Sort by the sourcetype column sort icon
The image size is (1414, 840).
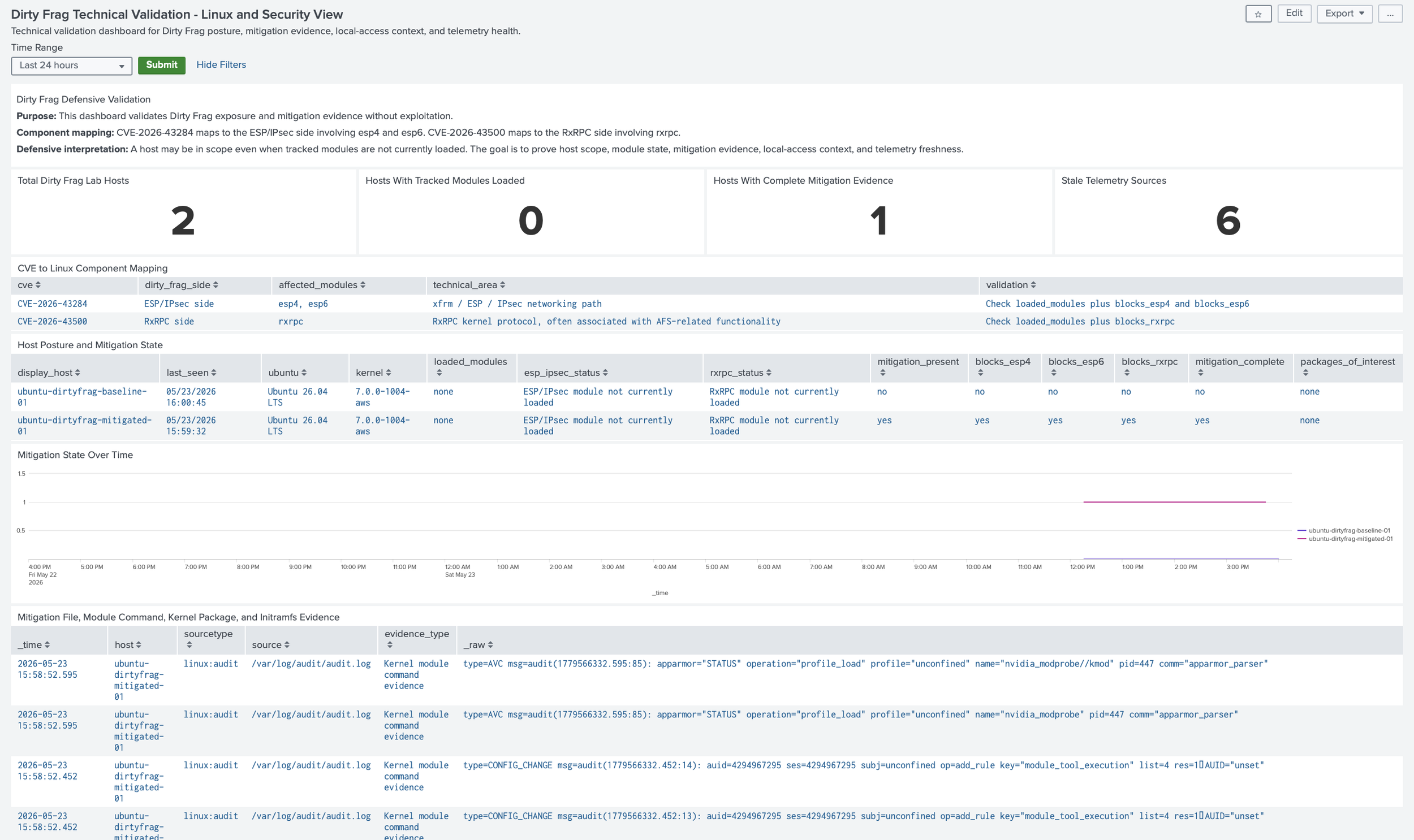pos(189,645)
